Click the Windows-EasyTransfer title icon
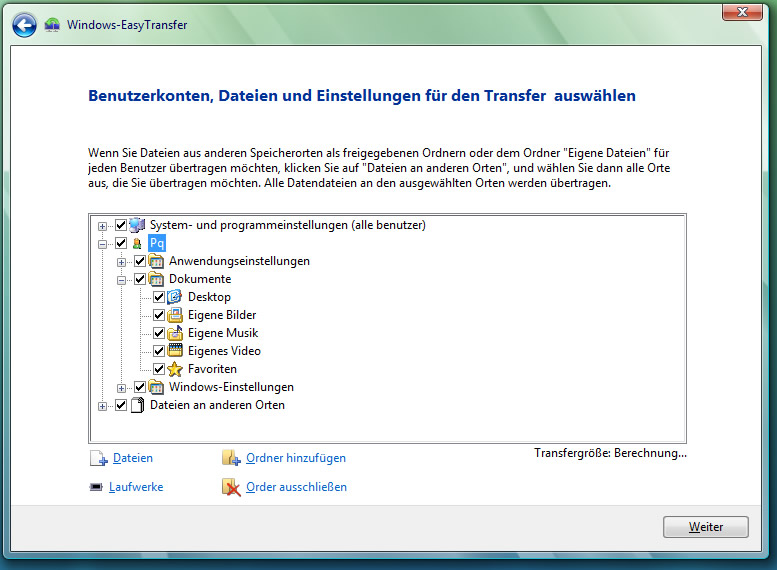777x570 pixels. click(x=52, y=24)
